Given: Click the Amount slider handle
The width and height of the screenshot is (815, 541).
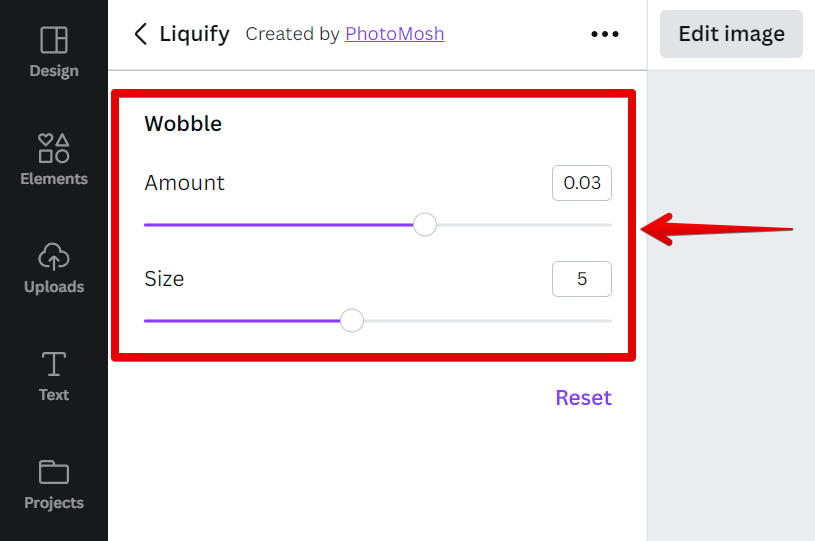Looking at the screenshot, I should pos(425,224).
